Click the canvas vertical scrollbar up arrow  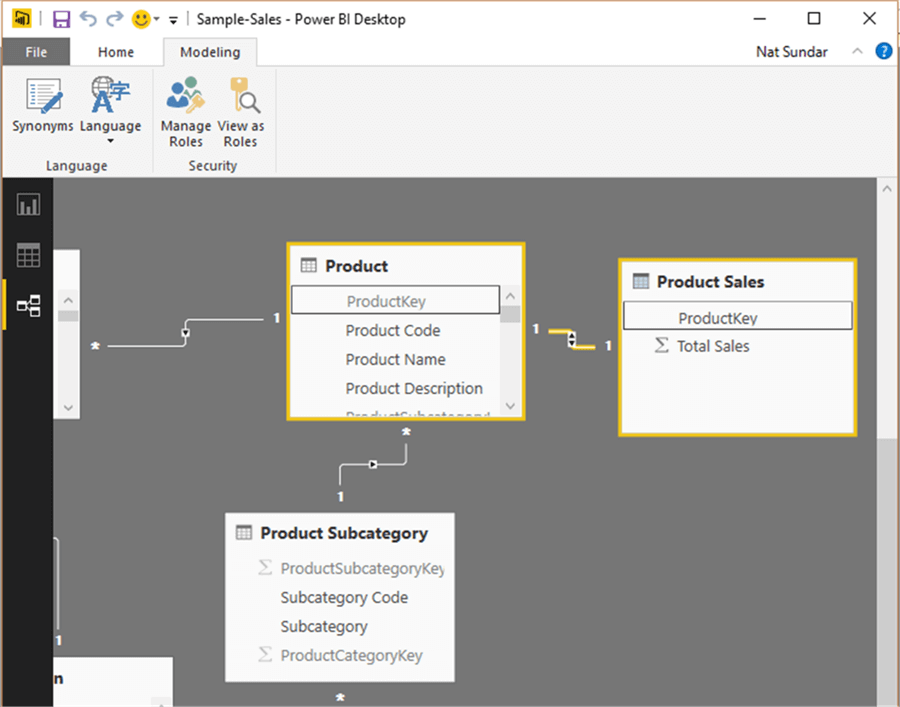pos(887,189)
